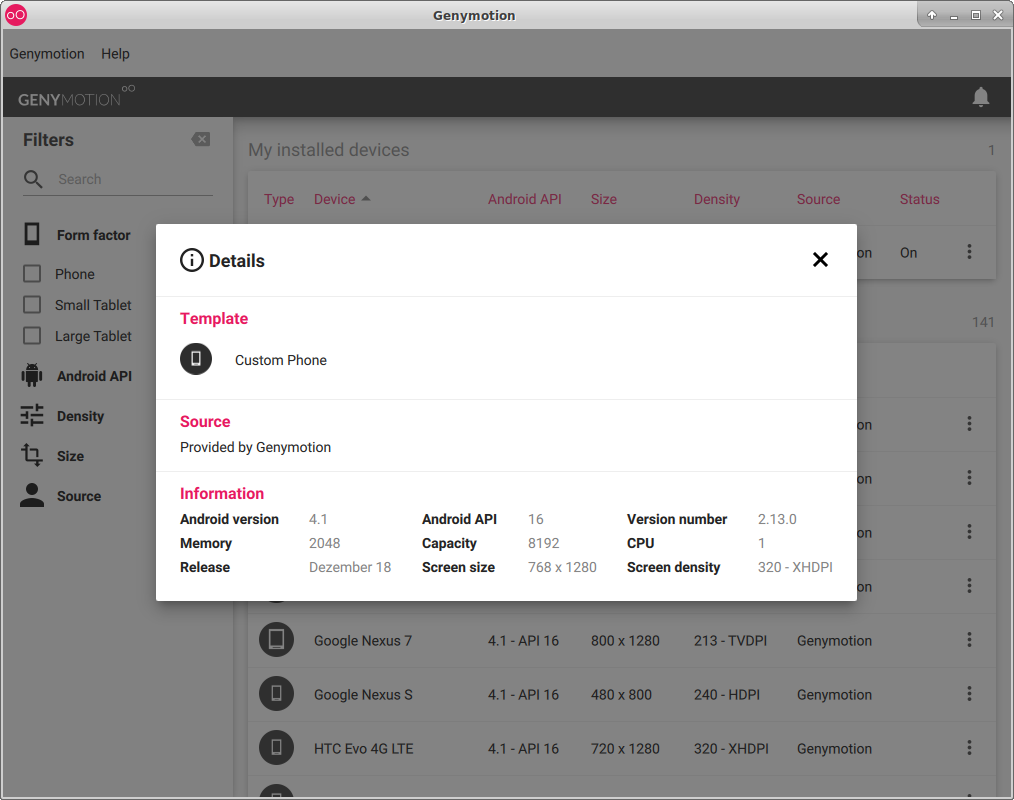The width and height of the screenshot is (1014, 800).
Task: Click the HTC Evo 4G LTE phone icon
Action: pyautogui.click(x=276, y=748)
